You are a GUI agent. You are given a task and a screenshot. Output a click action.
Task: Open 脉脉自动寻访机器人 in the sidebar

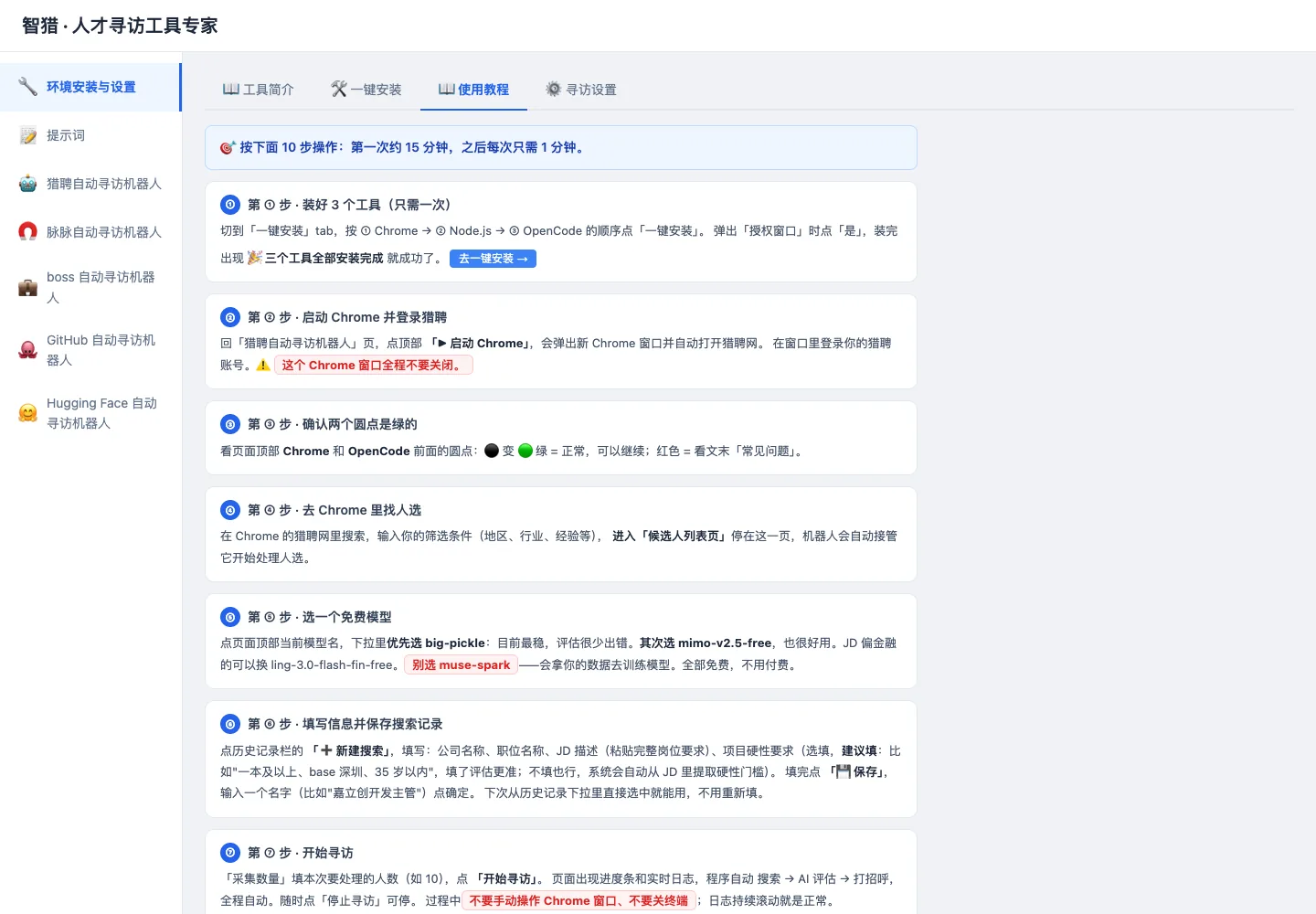point(90,232)
